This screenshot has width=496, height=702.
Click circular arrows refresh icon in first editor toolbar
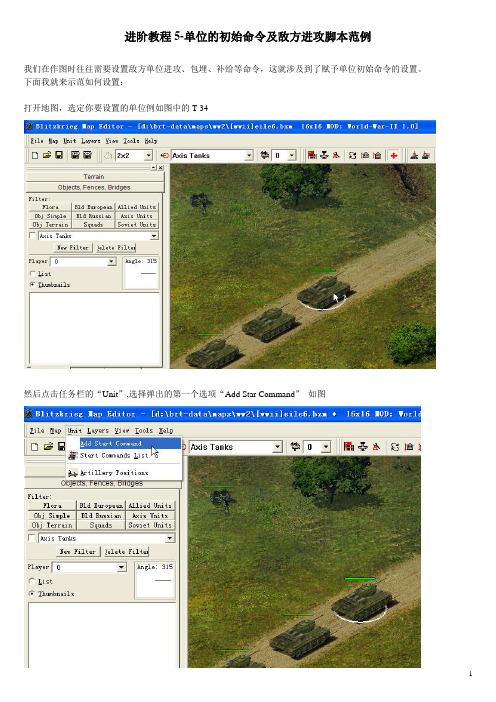click(x=352, y=155)
